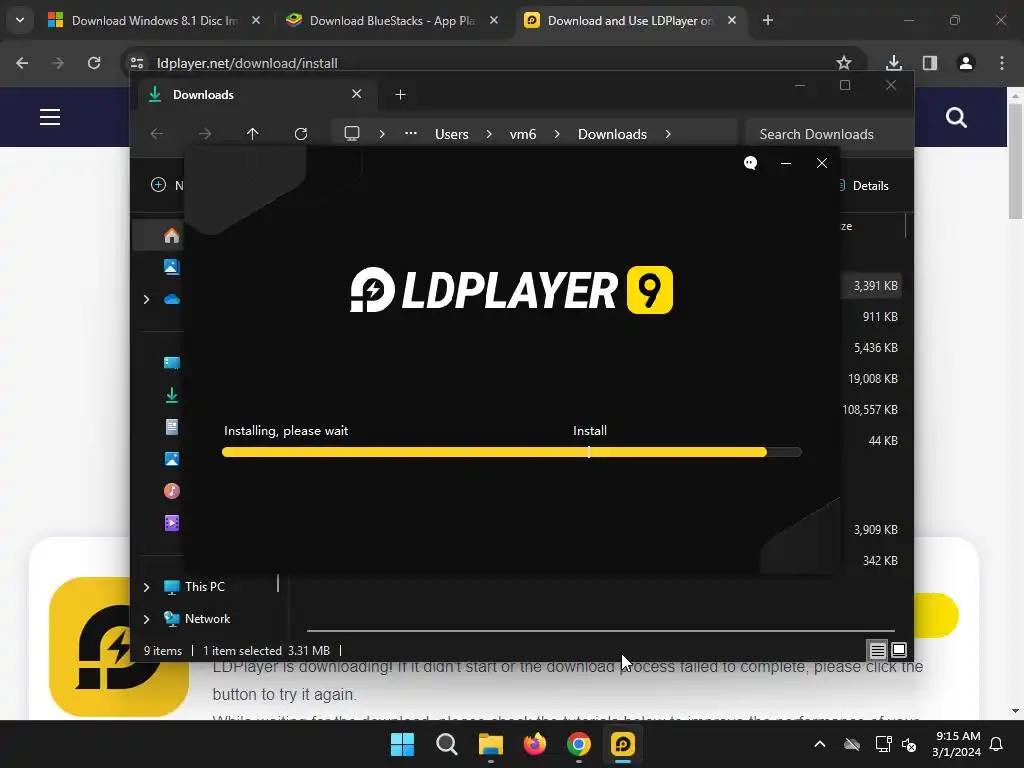Viewport: 1024px width, 768px height.
Task: Click the Search Downloads field
Action: pos(829,134)
